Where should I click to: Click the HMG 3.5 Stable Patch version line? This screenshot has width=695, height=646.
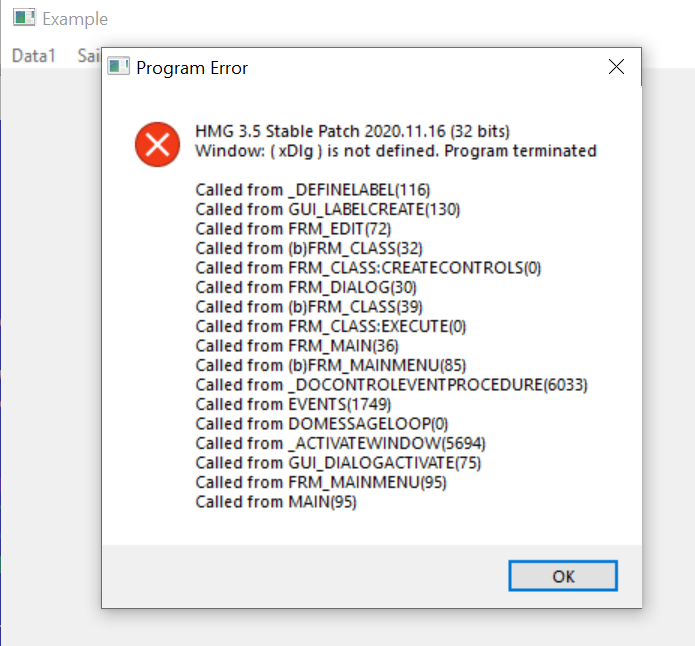pyautogui.click(x=352, y=132)
